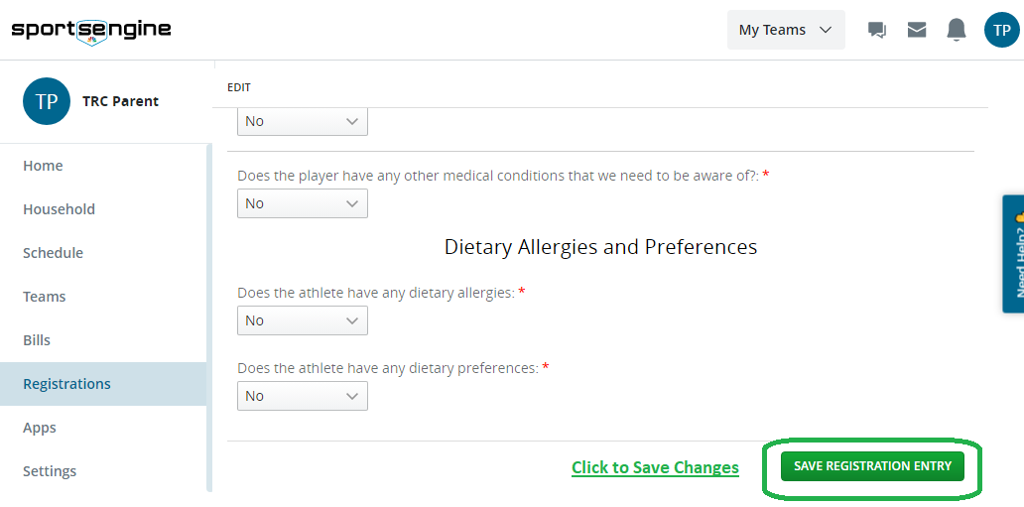
Task: Open the mail envelope icon
Action: click(917, 30)
